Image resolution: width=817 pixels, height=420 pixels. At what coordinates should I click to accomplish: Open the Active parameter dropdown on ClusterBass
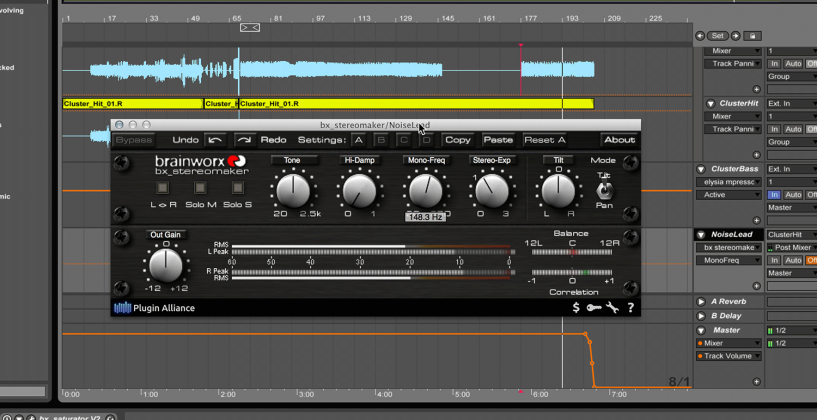coord(729,194)
